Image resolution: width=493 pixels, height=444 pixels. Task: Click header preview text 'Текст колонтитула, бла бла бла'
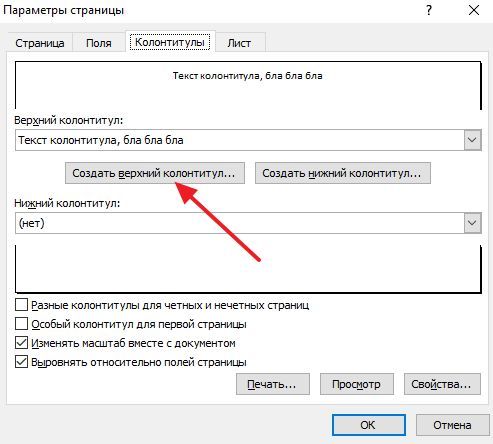pos(247,76)
